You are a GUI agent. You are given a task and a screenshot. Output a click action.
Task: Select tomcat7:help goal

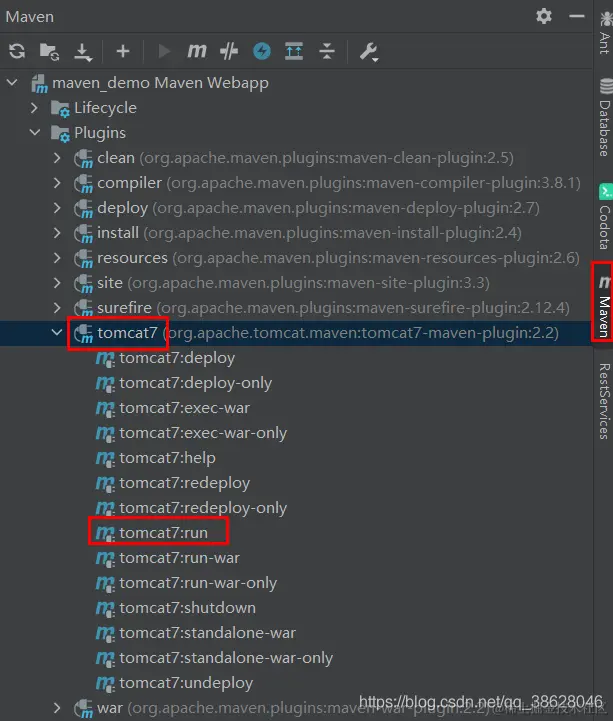click(167, 458)
